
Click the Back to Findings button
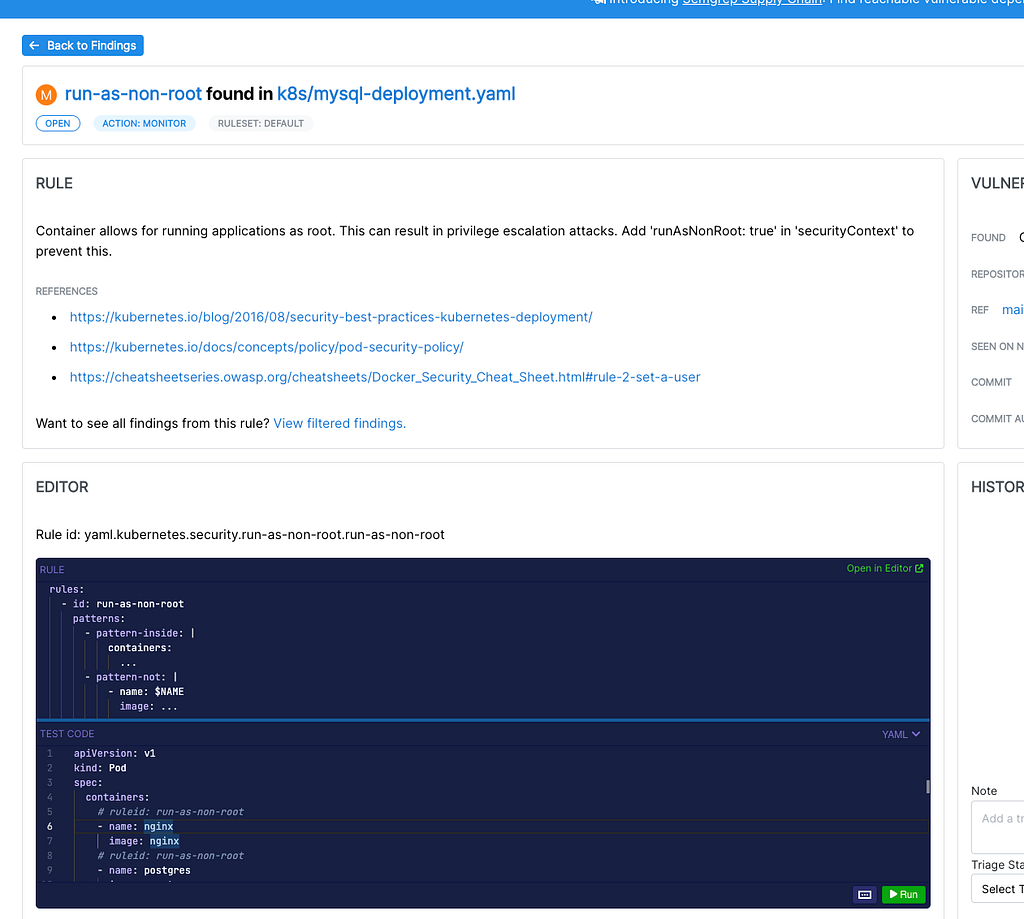point(83,46)
